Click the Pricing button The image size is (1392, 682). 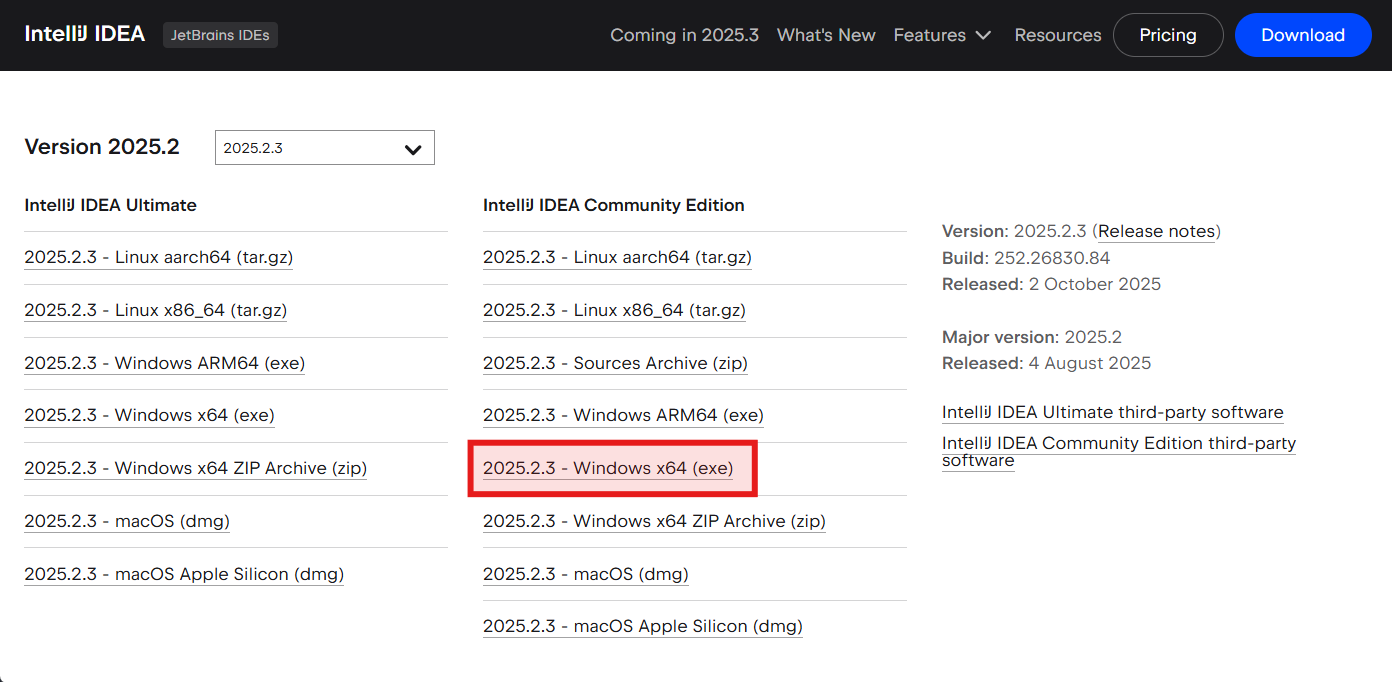1167,35
